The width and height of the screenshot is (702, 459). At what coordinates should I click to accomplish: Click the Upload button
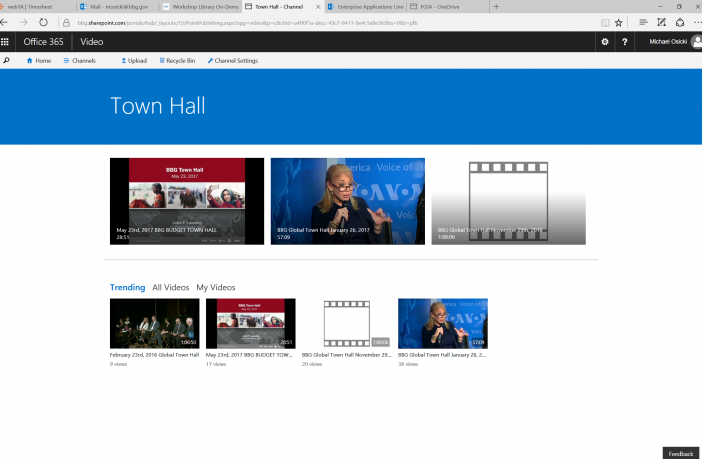(134, 60)
